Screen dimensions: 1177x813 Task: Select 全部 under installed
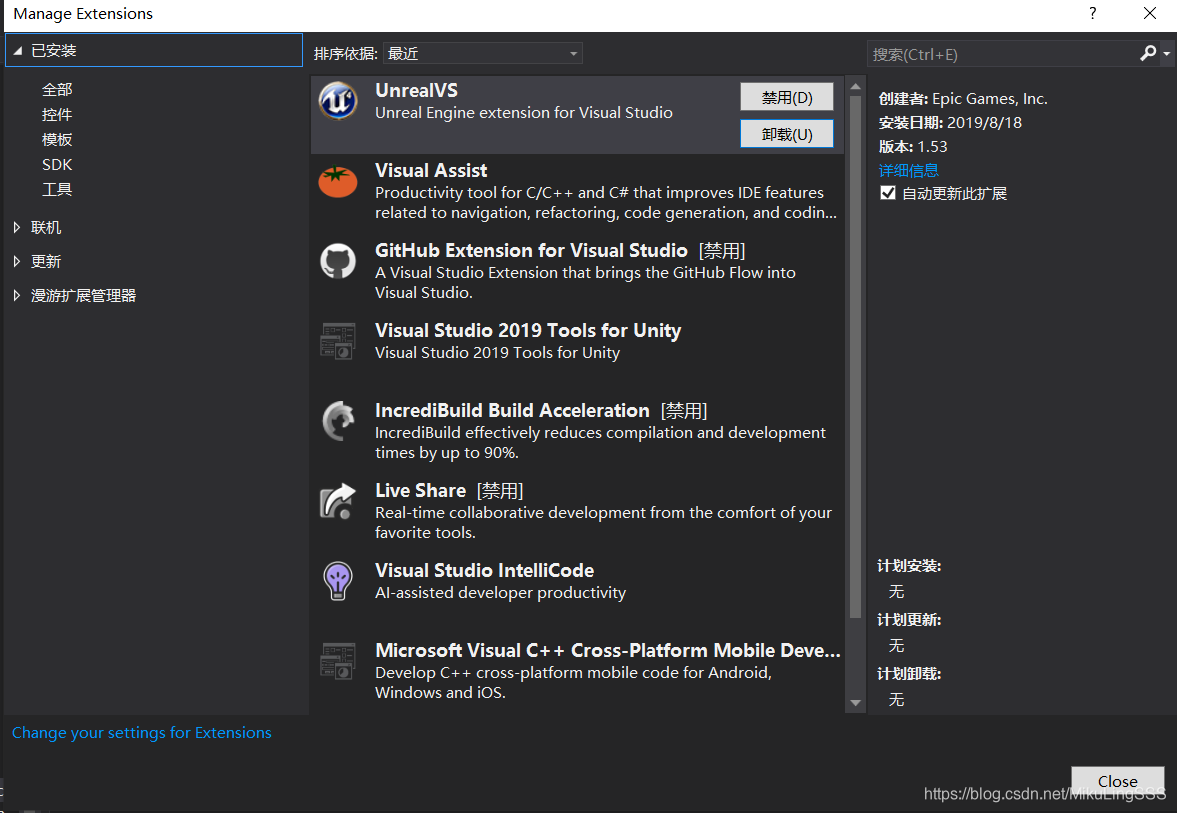[57, 90]
